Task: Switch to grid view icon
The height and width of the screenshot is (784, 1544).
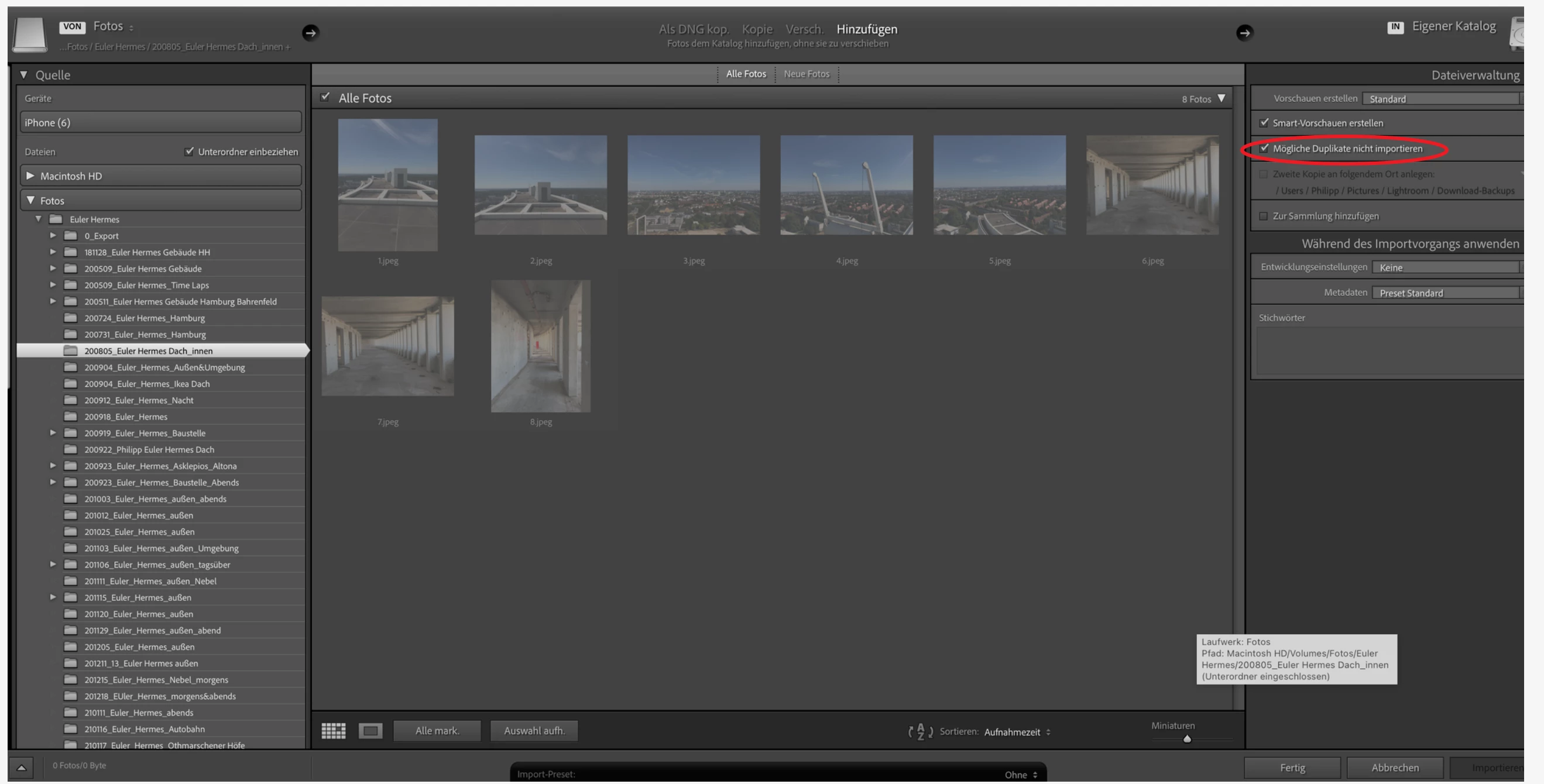Action: point(333,730)
